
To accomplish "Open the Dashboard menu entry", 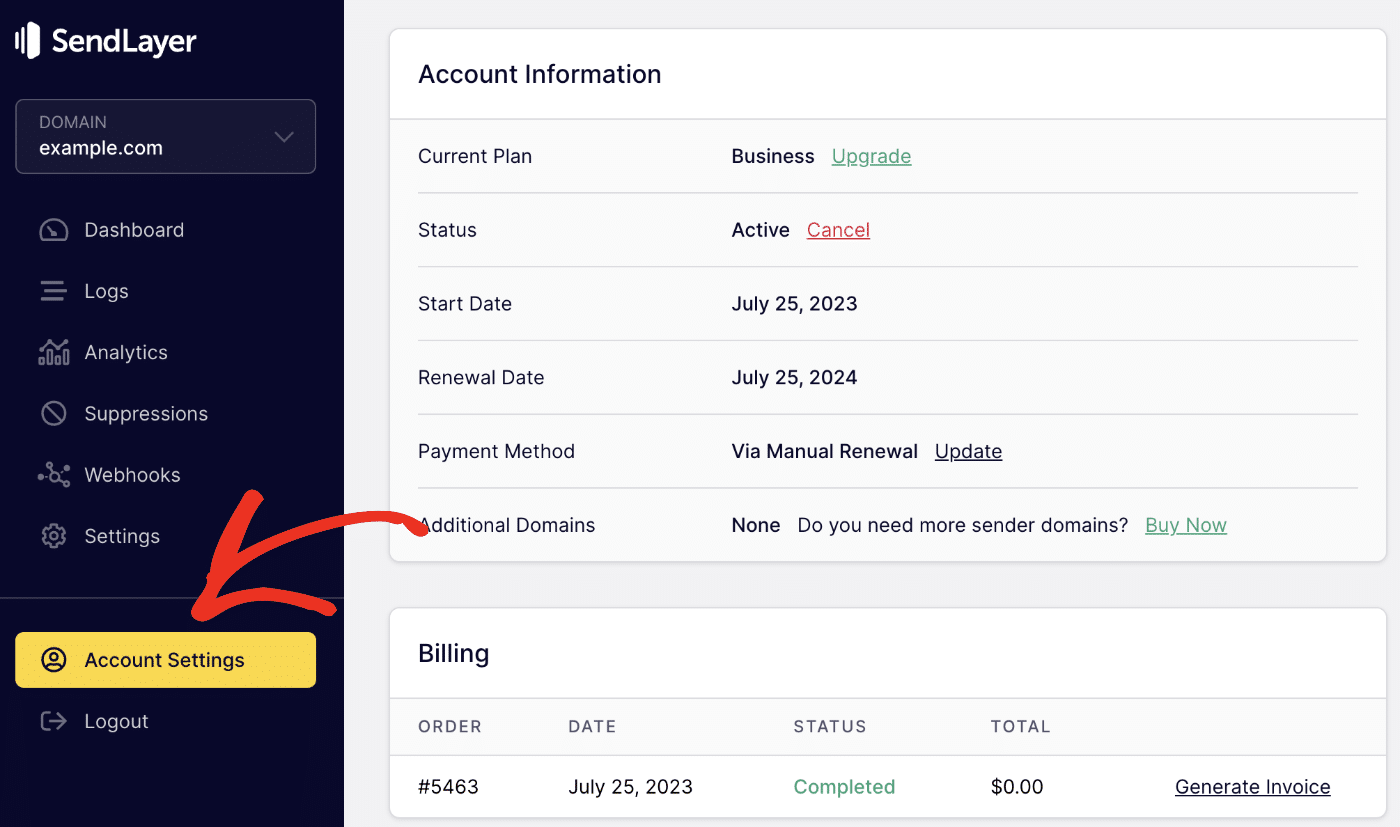I will [134, 229].
